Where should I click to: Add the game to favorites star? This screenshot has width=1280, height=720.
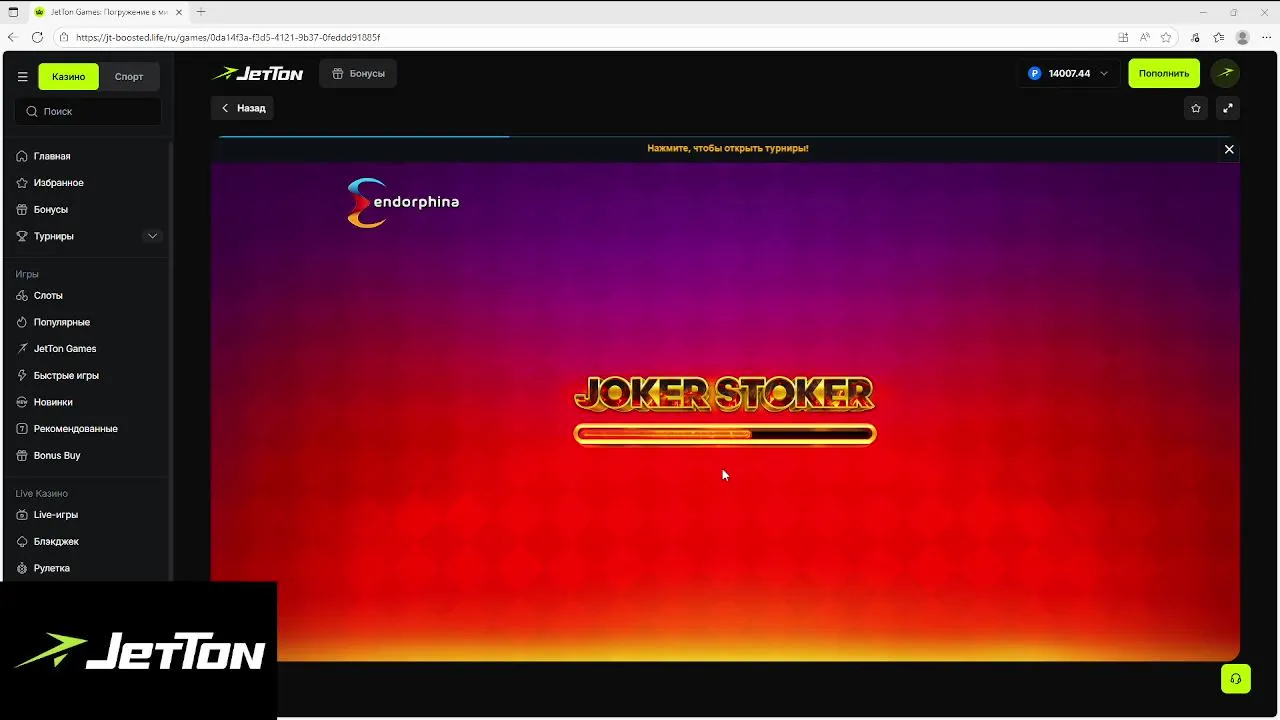point(1196,108)
